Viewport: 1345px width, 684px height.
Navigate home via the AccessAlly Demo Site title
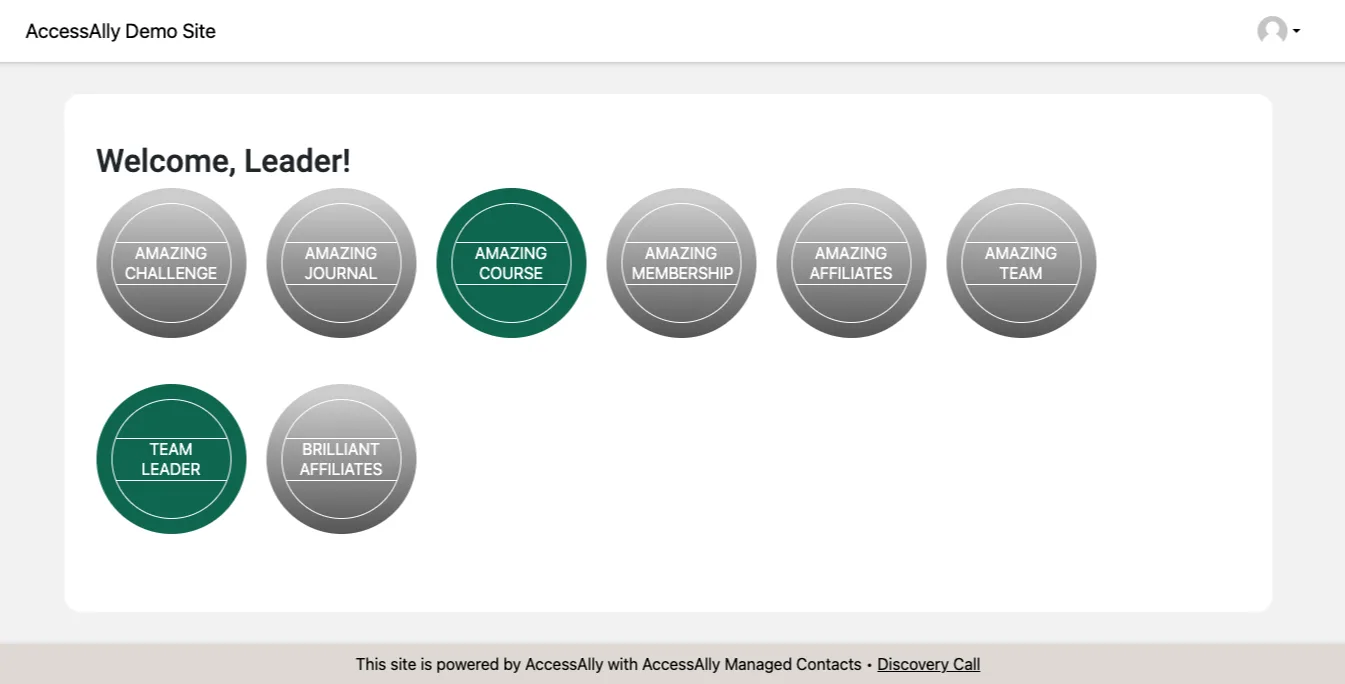pyautogui.click(x=120, y=31)
